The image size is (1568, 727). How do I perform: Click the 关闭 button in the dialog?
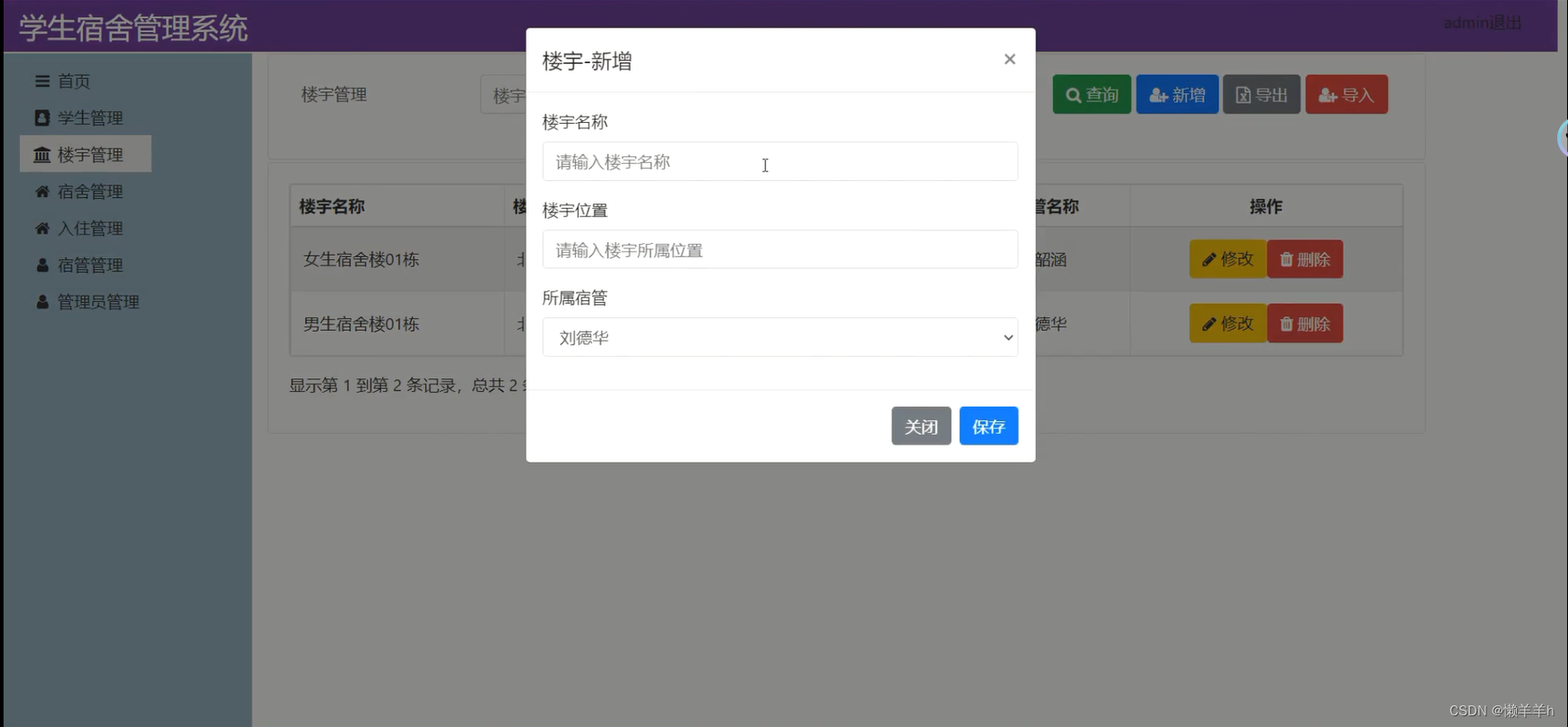(x=920, y=426)
